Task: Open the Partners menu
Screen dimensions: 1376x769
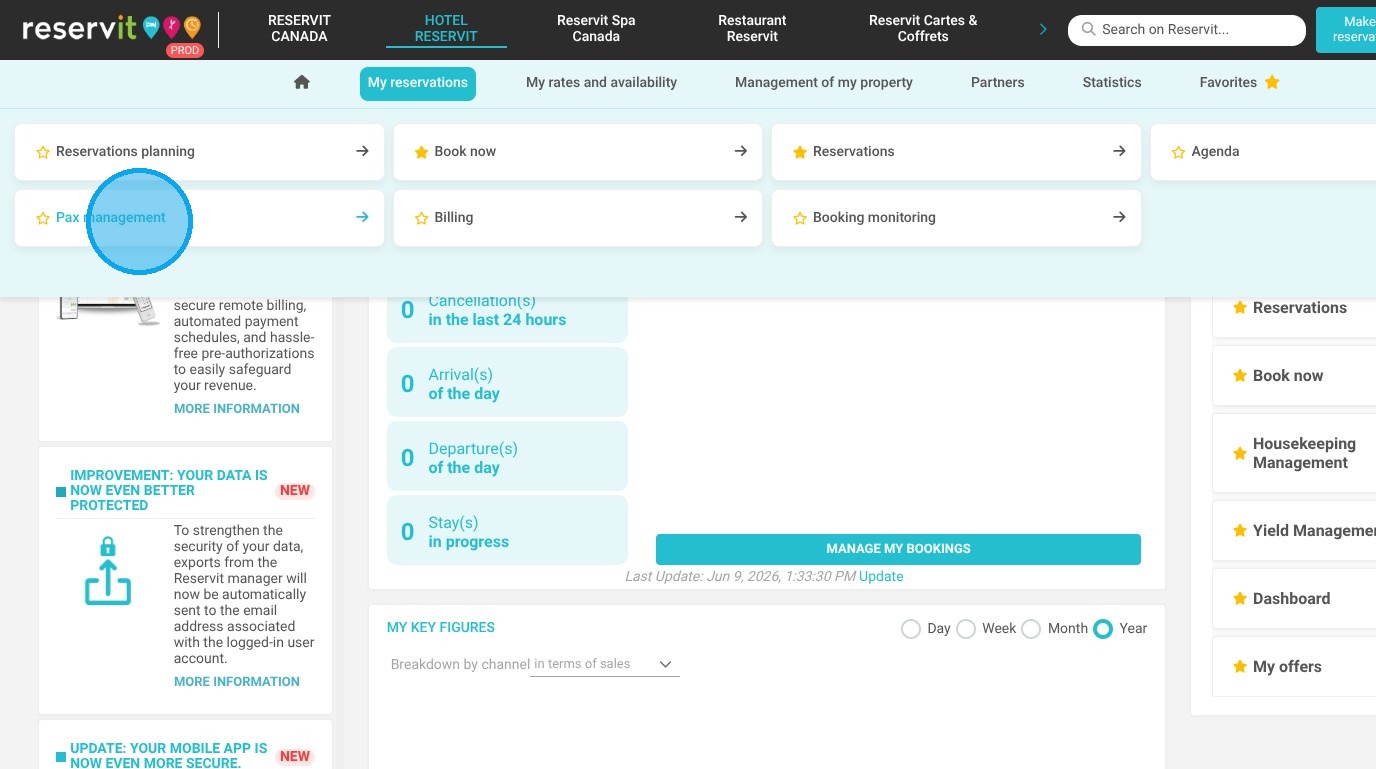Action: (x=998, y=83)
